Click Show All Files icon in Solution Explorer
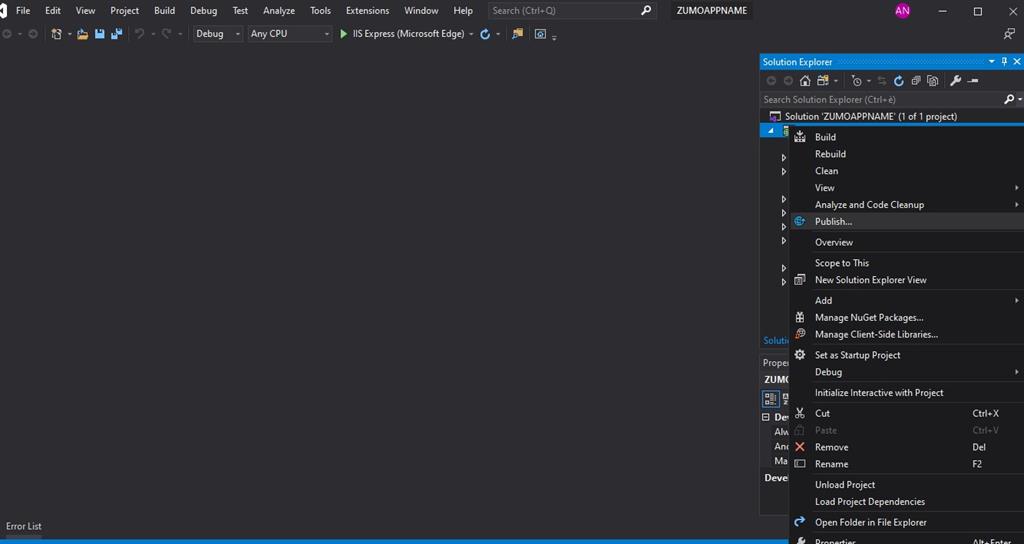The height and width of the screenshot is (544, 1024). [x=932, y=81]
